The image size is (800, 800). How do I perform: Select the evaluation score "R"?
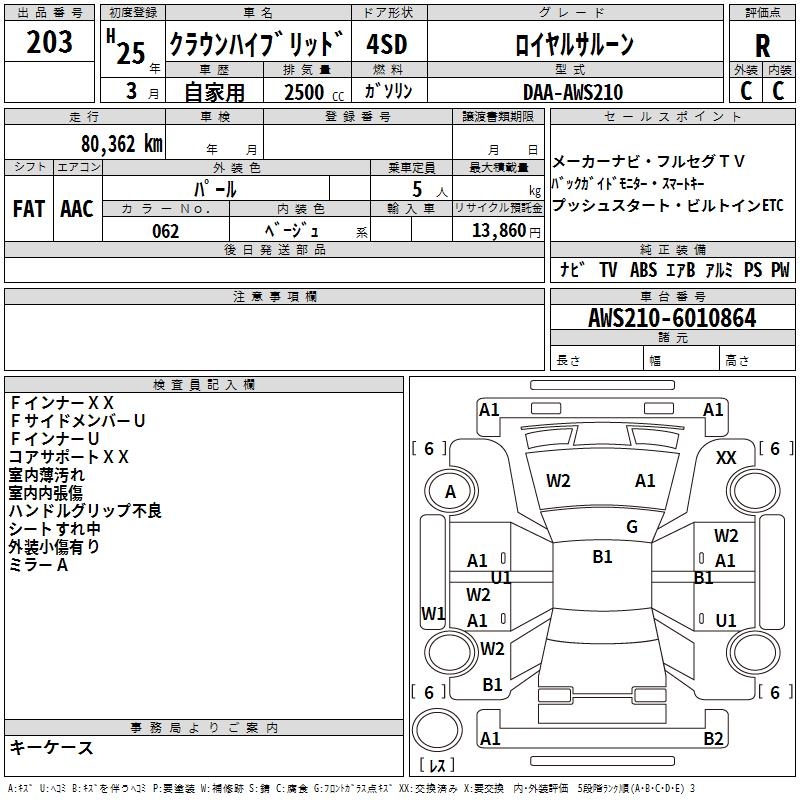[762, 46]
